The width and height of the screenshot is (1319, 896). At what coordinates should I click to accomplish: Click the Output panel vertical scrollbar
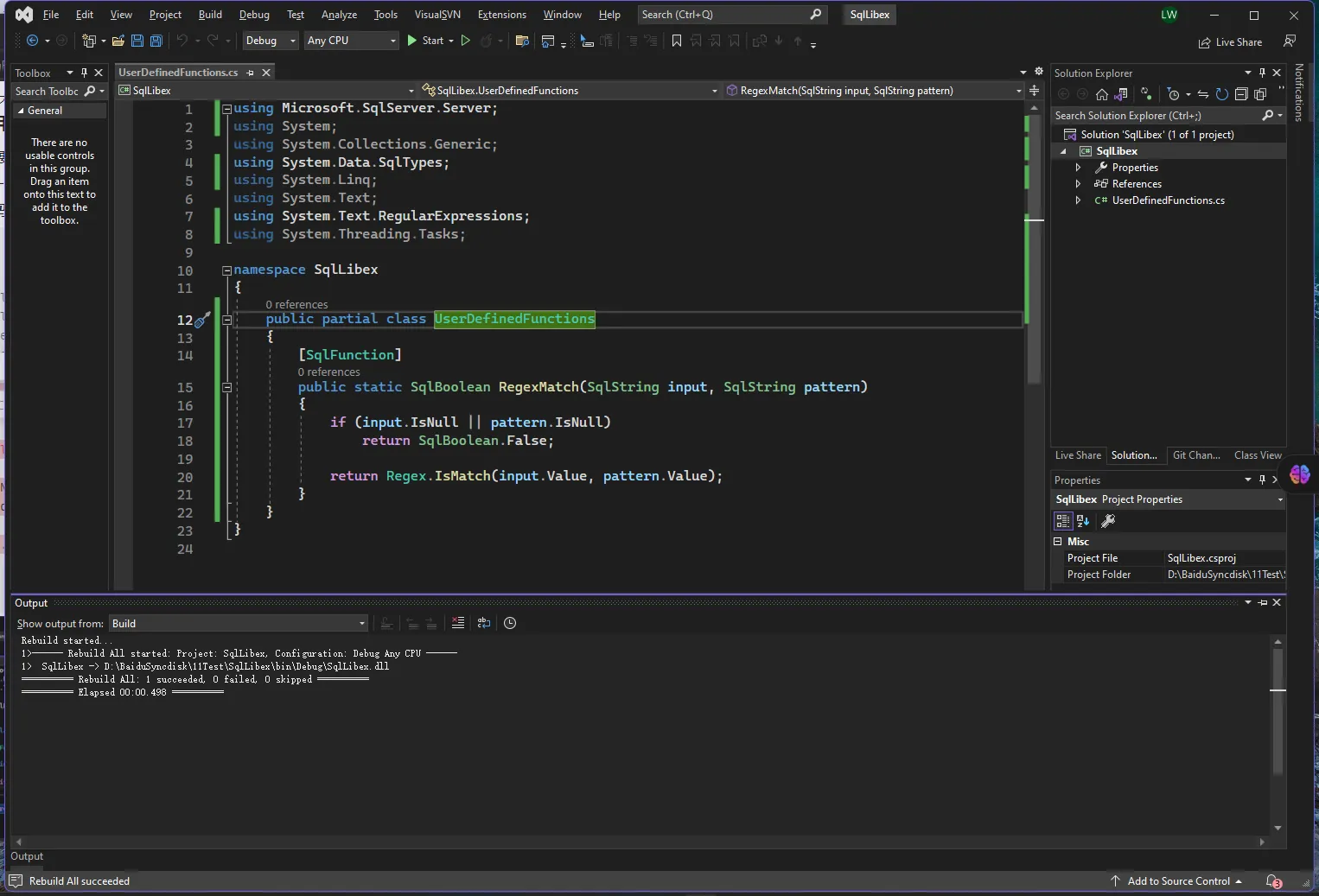click(1278, 734)
